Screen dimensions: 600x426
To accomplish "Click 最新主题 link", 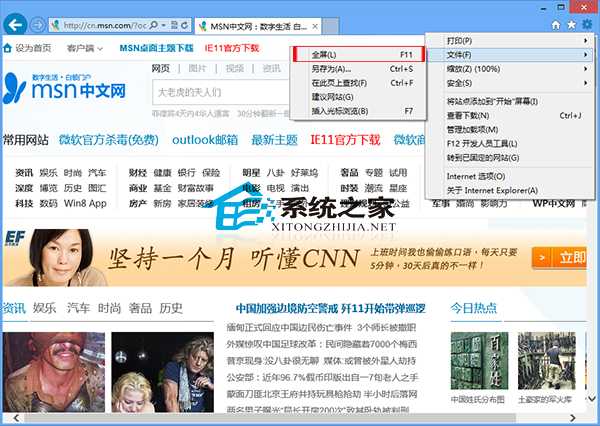I will (x=274, y=140).
